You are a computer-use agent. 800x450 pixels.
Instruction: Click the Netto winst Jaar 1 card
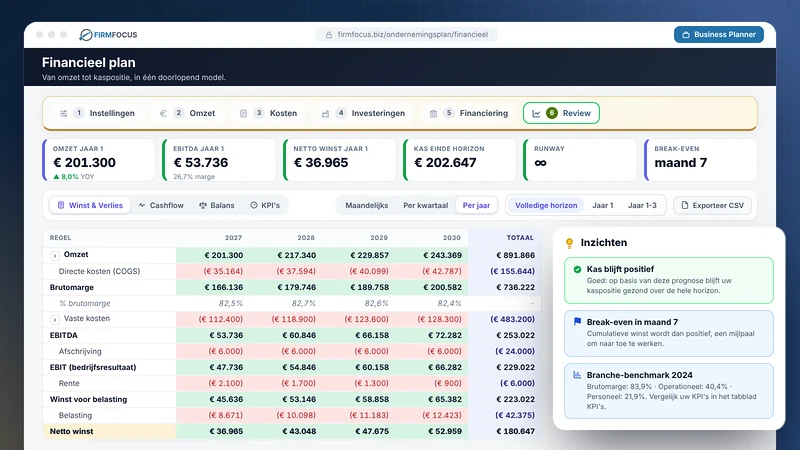pyautogui.click(x=339, y=160)
